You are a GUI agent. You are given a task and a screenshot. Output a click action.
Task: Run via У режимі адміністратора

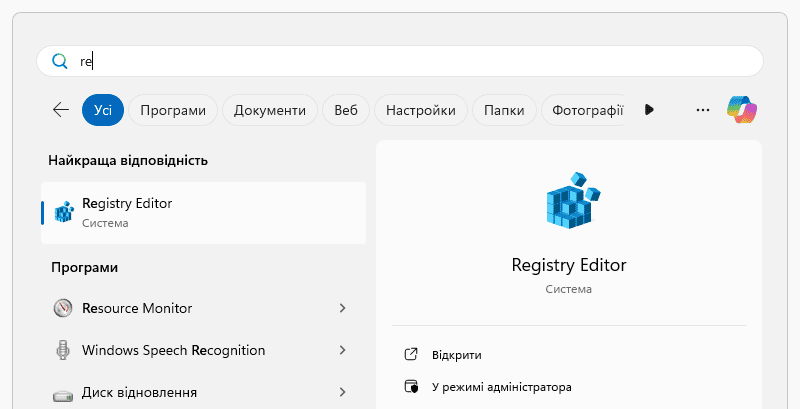tap(501, 386)
